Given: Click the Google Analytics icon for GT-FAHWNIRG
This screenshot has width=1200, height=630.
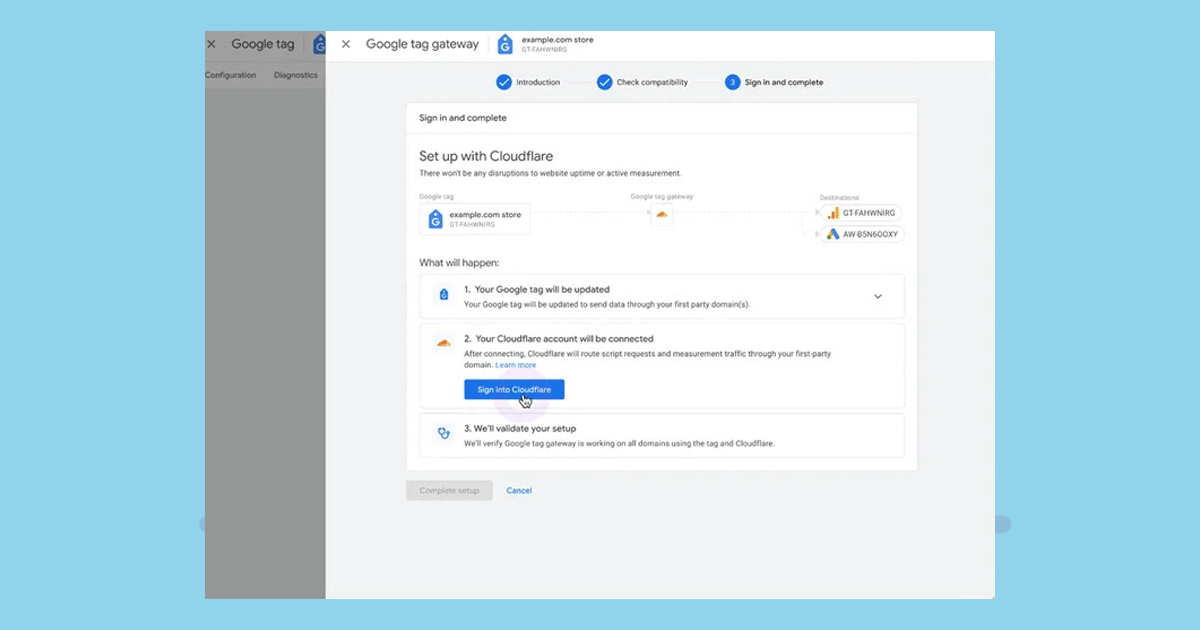Looking at the screenshot, I should (x=833, y=213).
